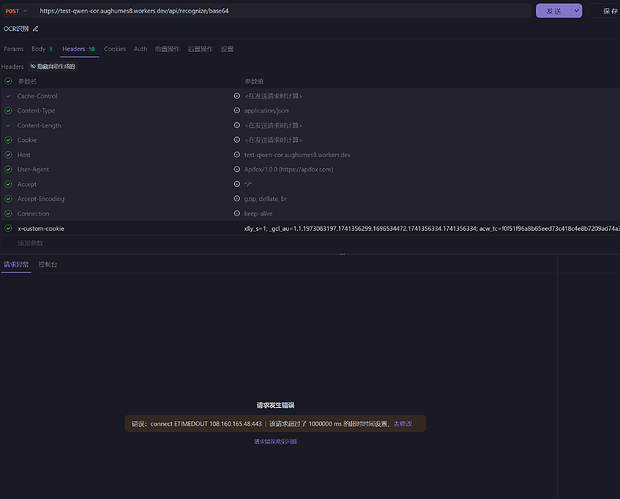Select the 请求异常 response tab
Screen dimensions: 620x499
(x=16, y=265)
